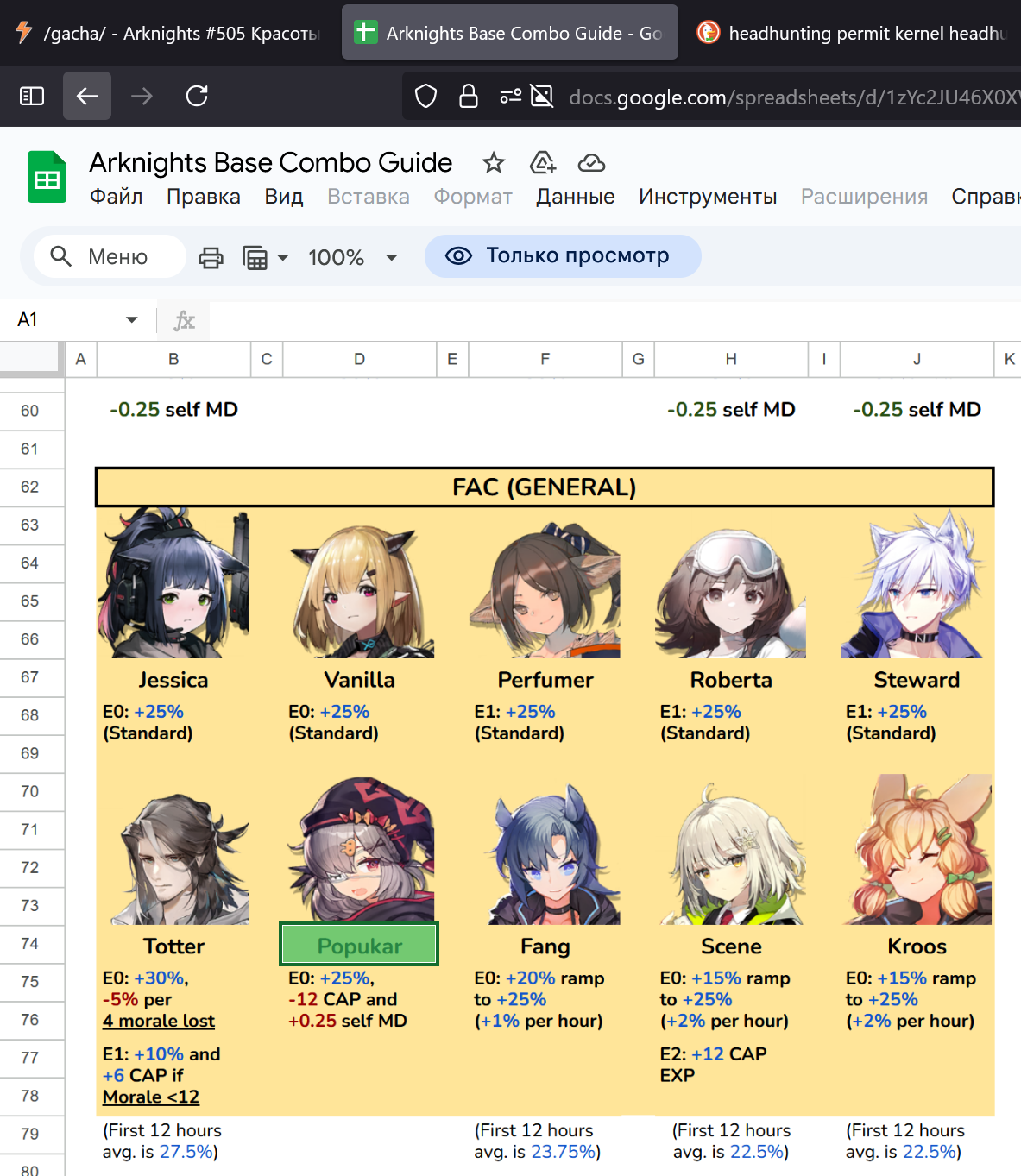Click Perfumer's portrait thumbnail
Screen dimensions: 1021x1176
tap(545, 582)
